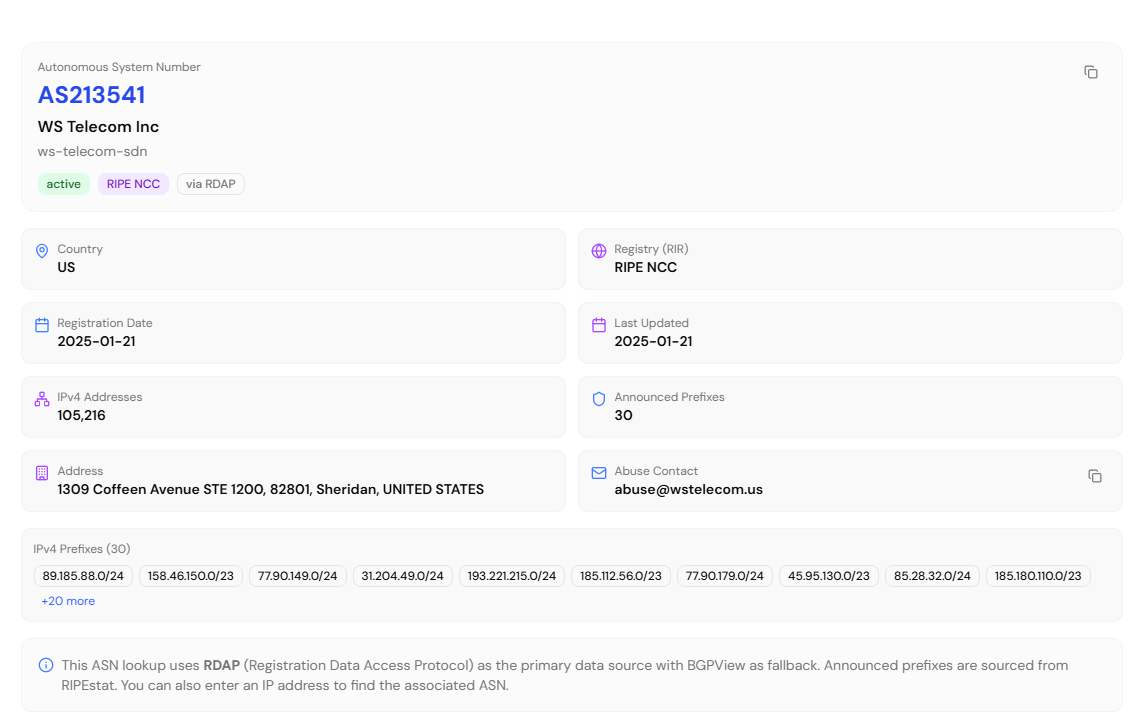Click the Registration Date calendar icon
Image resolution: width=1144 pixels, height=727 pixels.
tap(42, 325)
